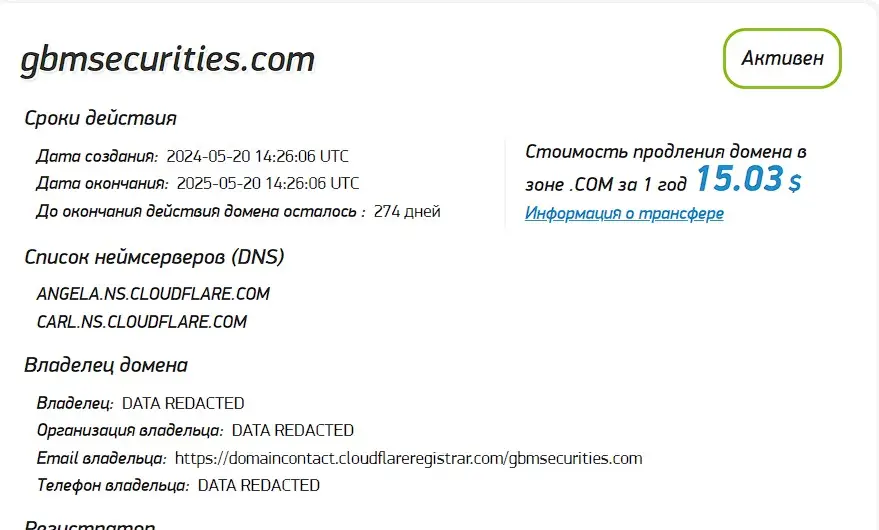Click the "Стоимость продления домена" text

pos(665,152)
